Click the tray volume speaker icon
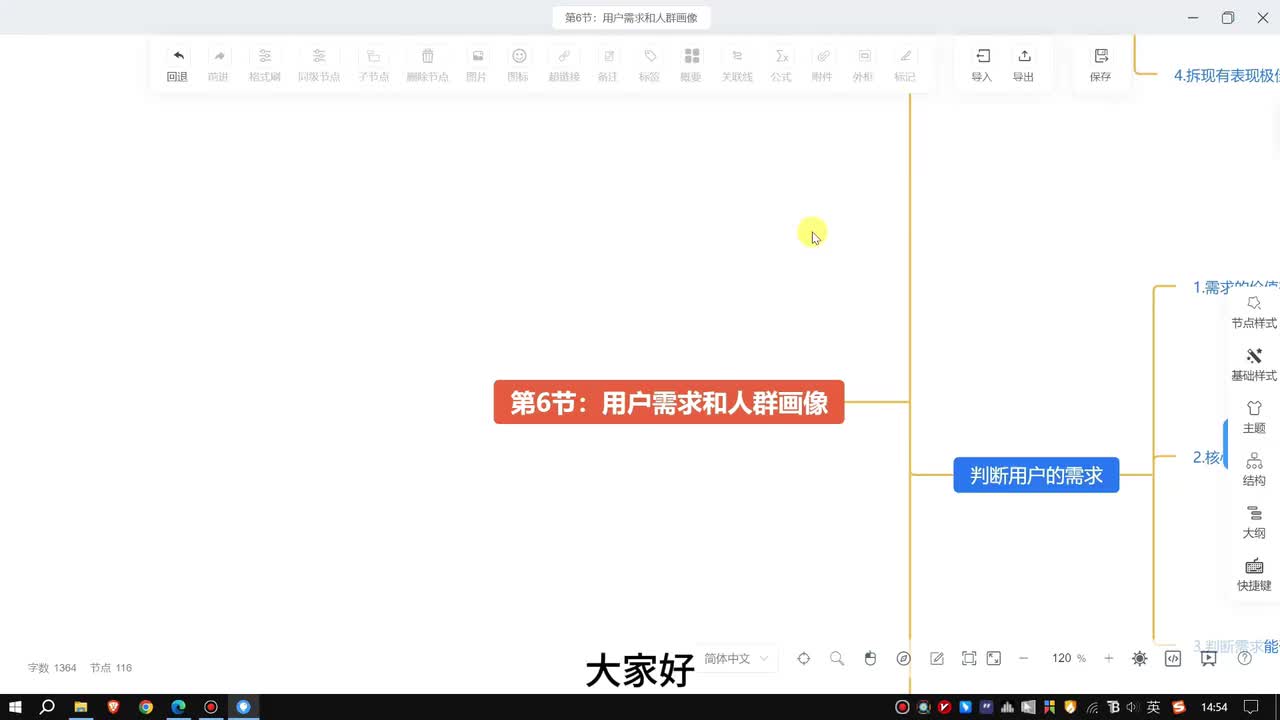The height and width of the screenshot is (720, 1280). 1132,707
